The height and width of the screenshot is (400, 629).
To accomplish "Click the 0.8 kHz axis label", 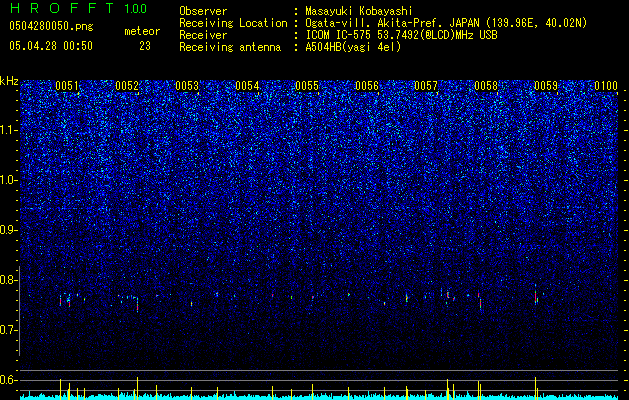I will pos(9,280).
